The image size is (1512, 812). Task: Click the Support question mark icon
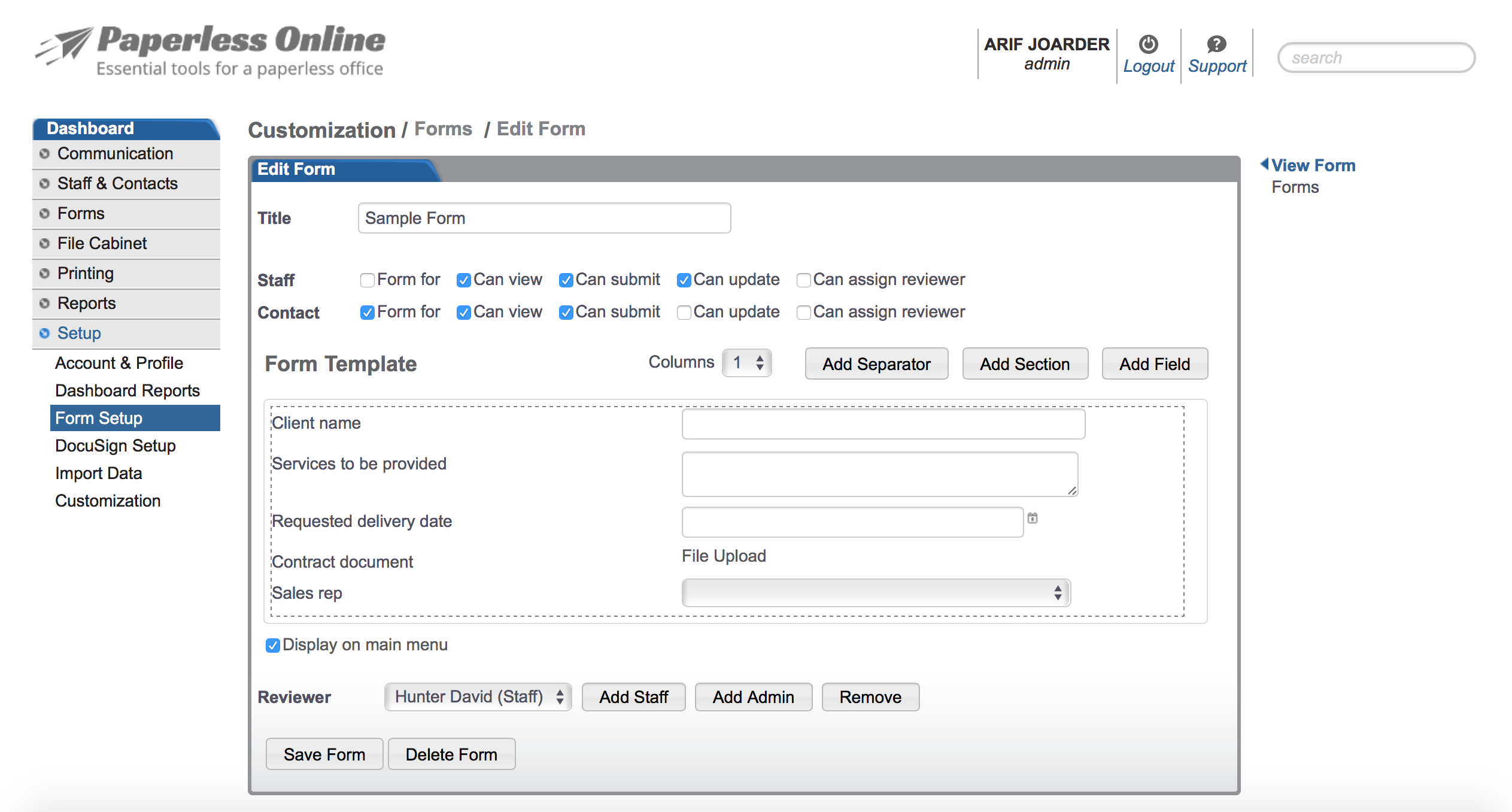tap(1216, 44)
